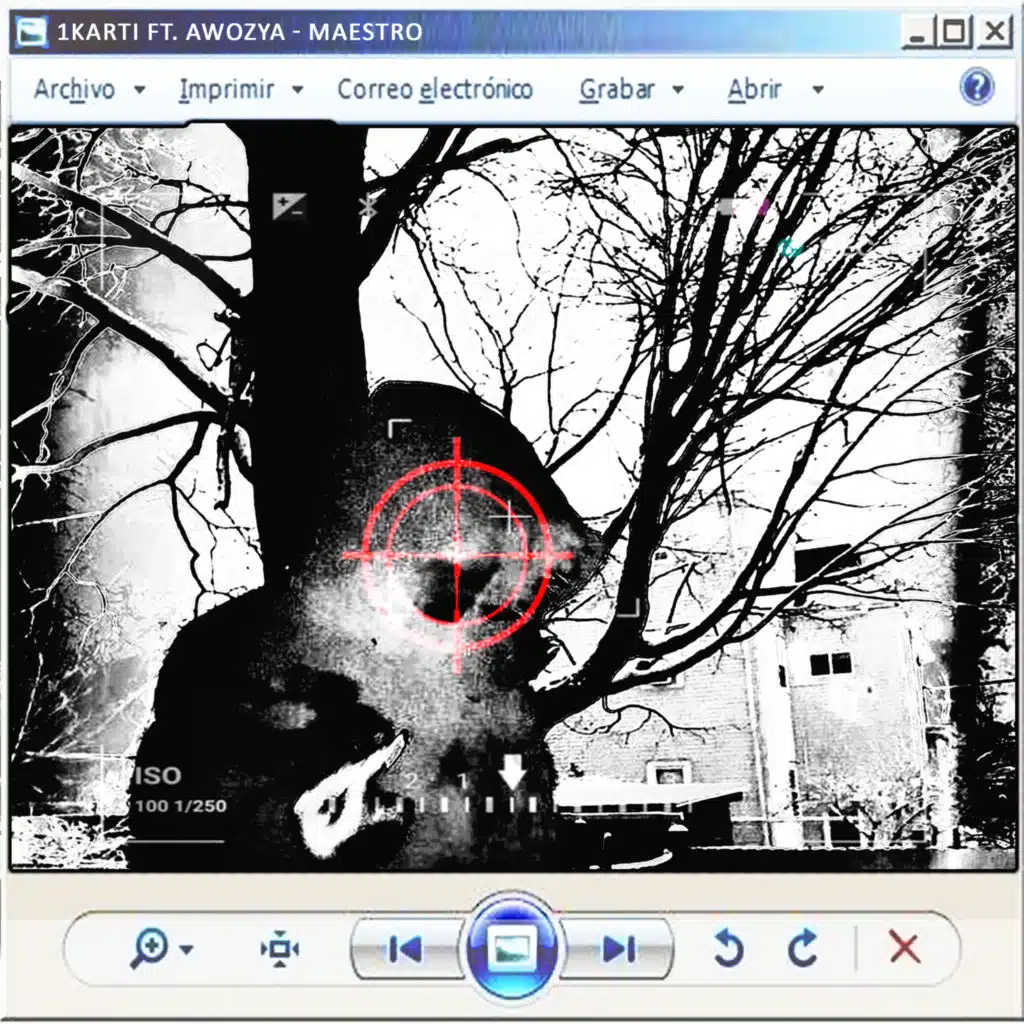The width and height of the screenshot is (1024, 1024).
Task: Expand the arrow next to Imprimir
Action: coord(297,90)
